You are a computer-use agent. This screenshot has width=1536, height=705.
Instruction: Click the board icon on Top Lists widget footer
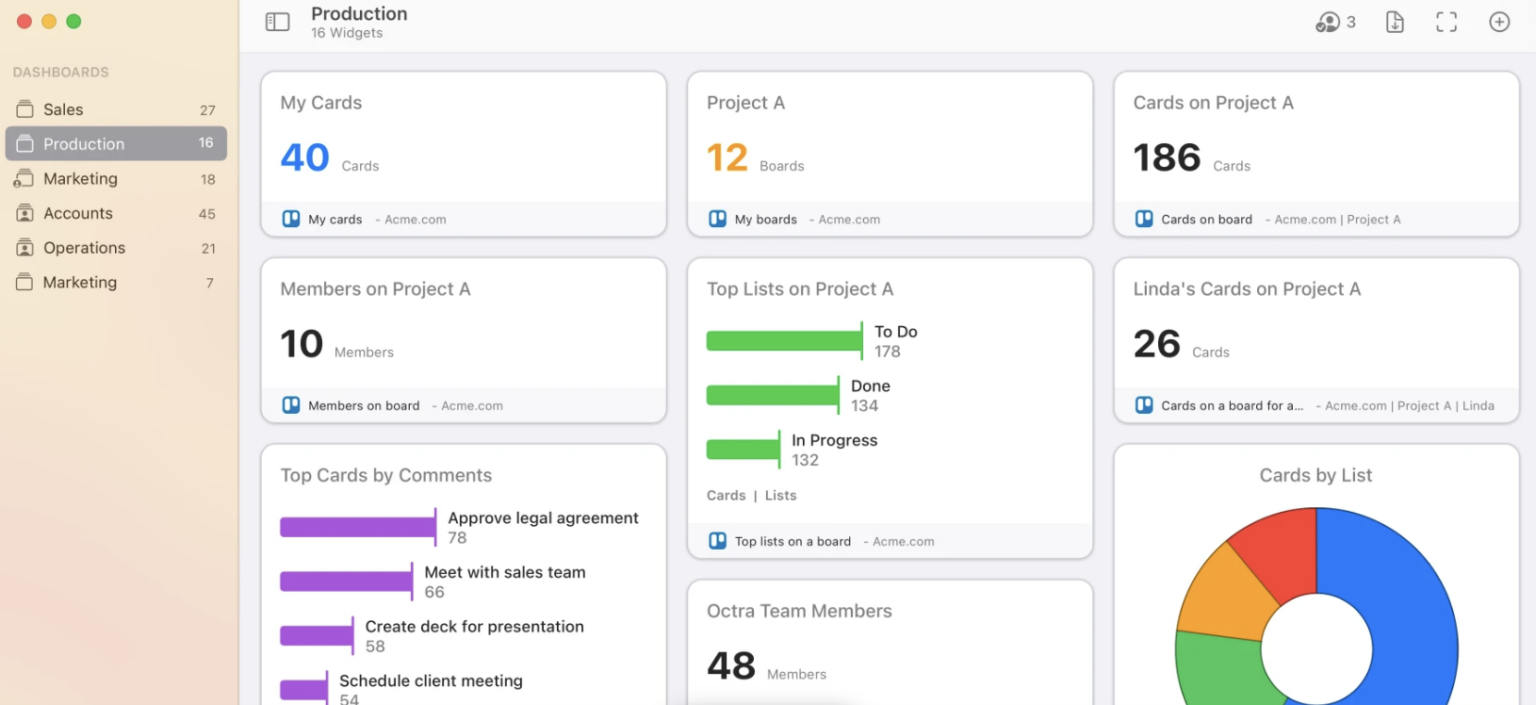tap(717, 540)
